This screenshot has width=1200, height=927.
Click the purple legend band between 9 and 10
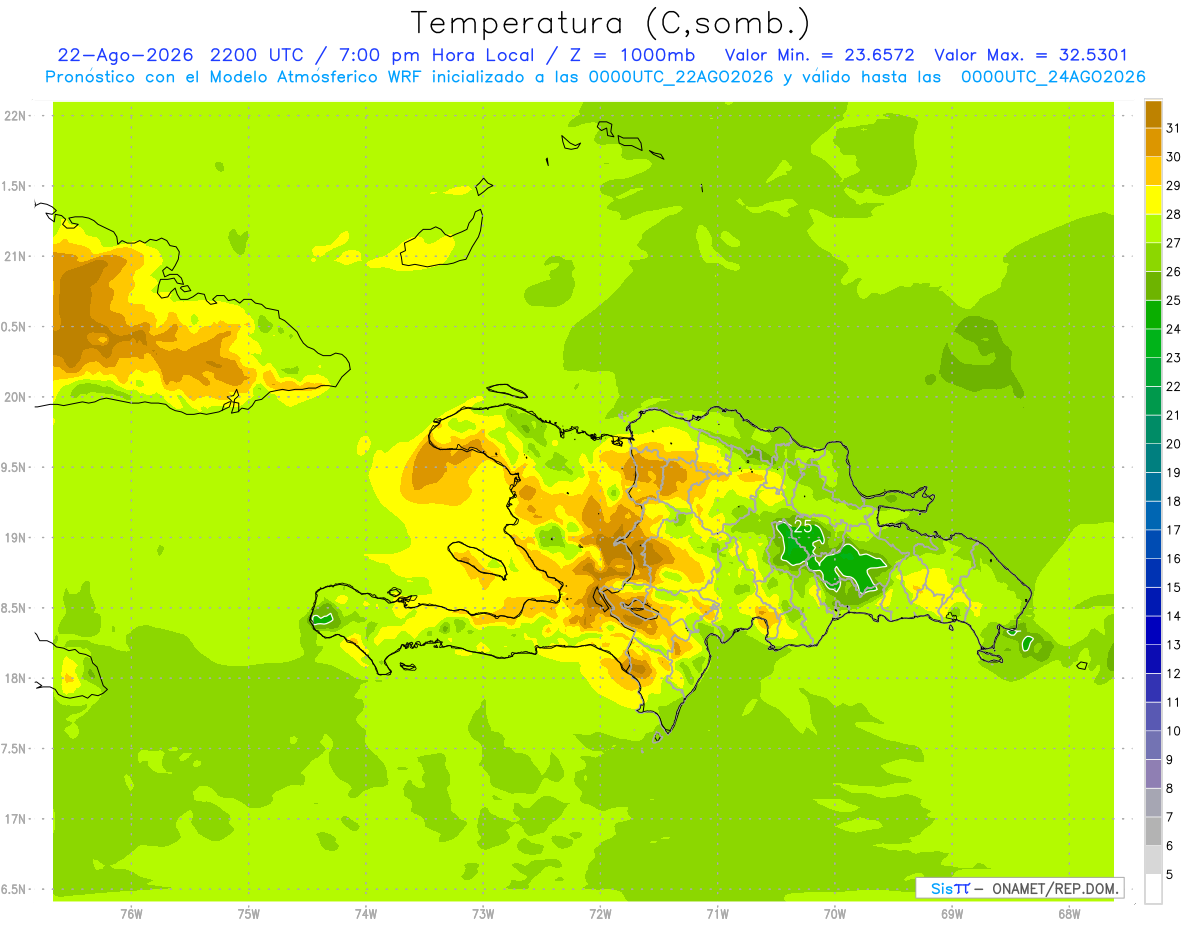1153,745
